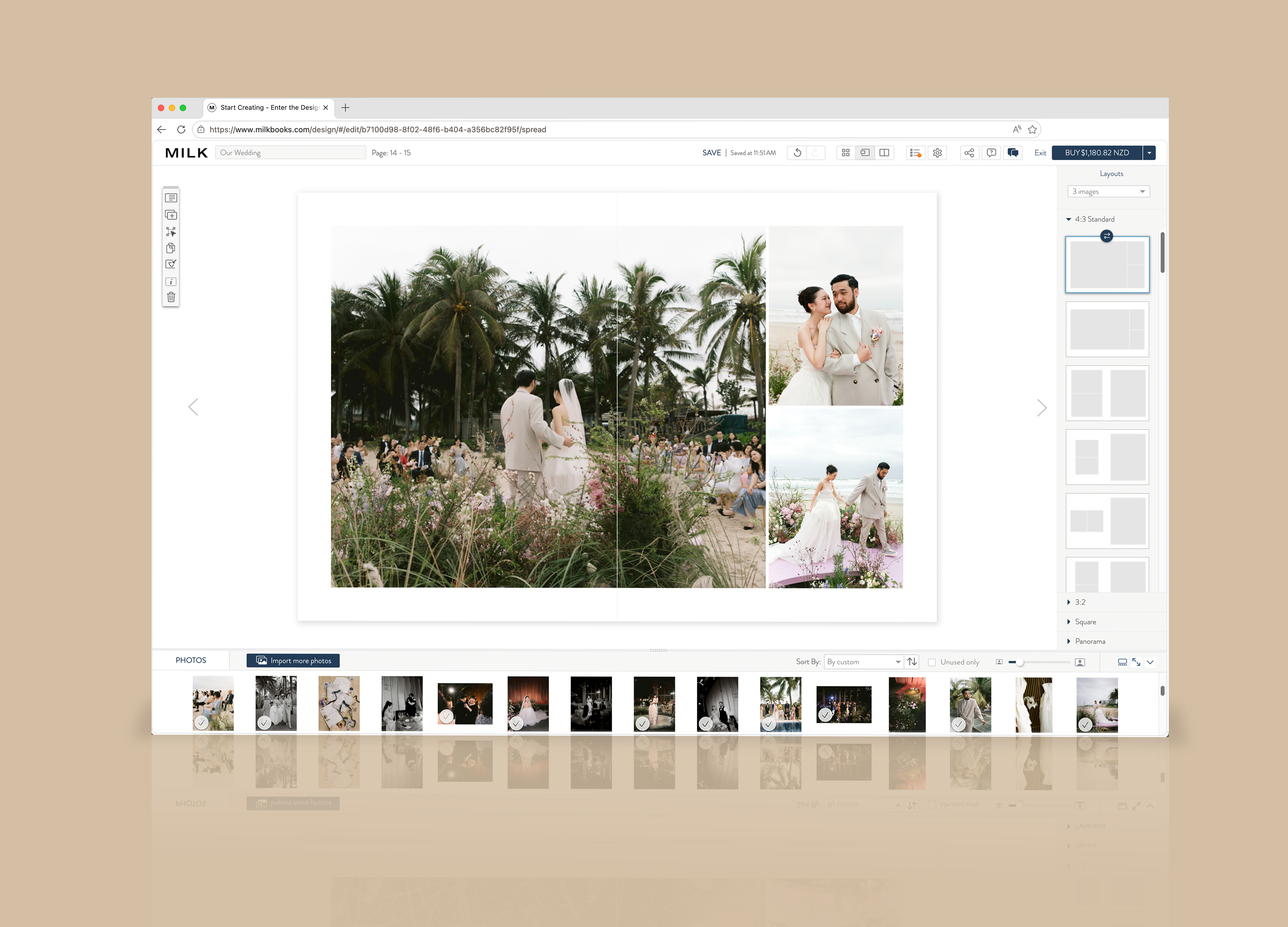Open the 3 images layout count dropdown
Screen dimensions: 1288x927
click(1108, 191)
